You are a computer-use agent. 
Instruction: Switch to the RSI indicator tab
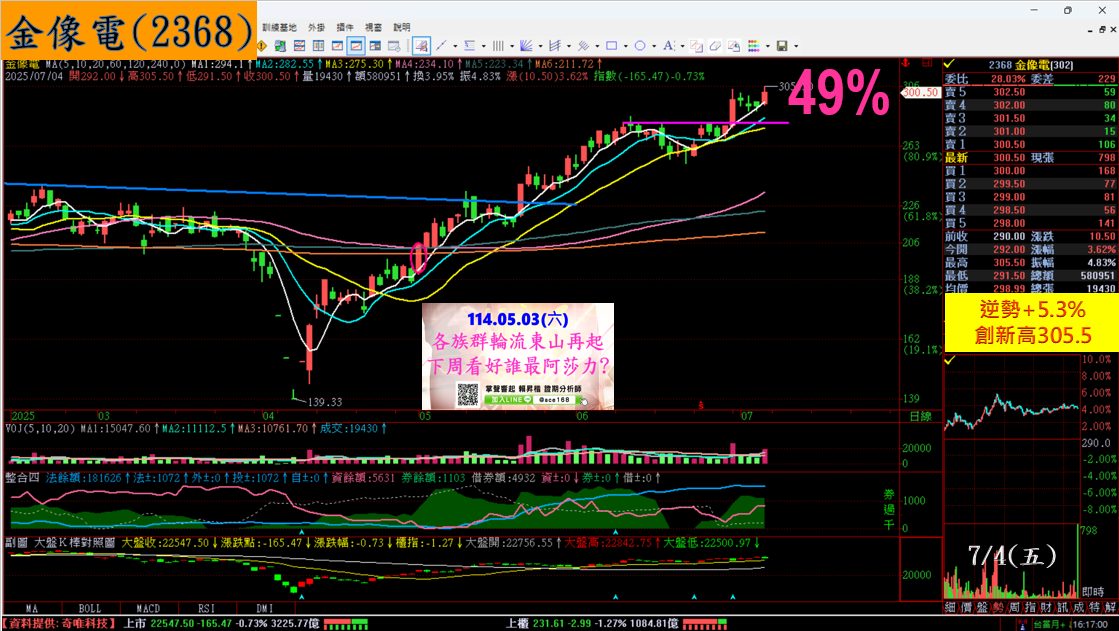coord(206,609)
